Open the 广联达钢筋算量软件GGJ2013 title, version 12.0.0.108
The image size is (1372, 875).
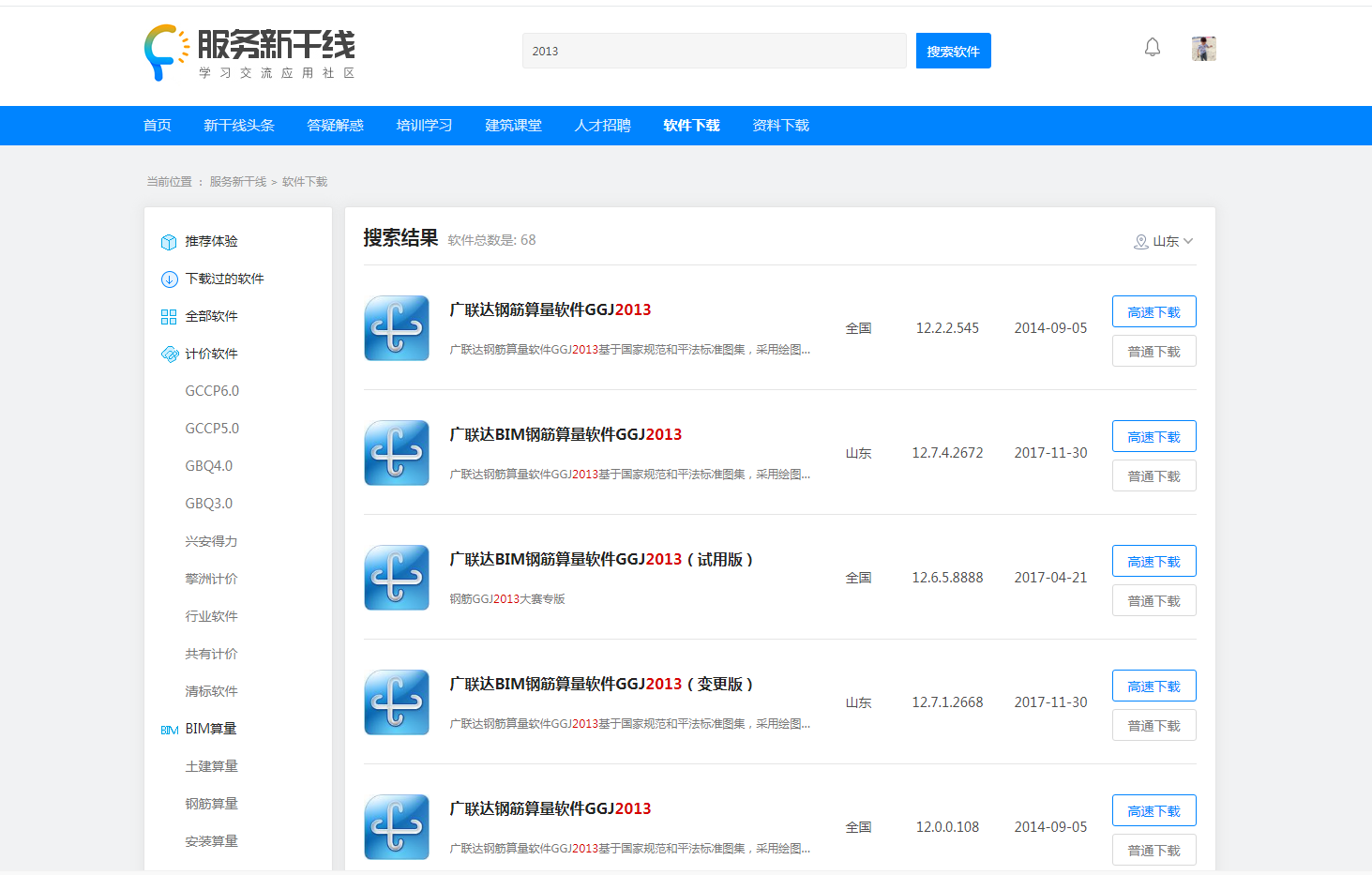[550, 808]
